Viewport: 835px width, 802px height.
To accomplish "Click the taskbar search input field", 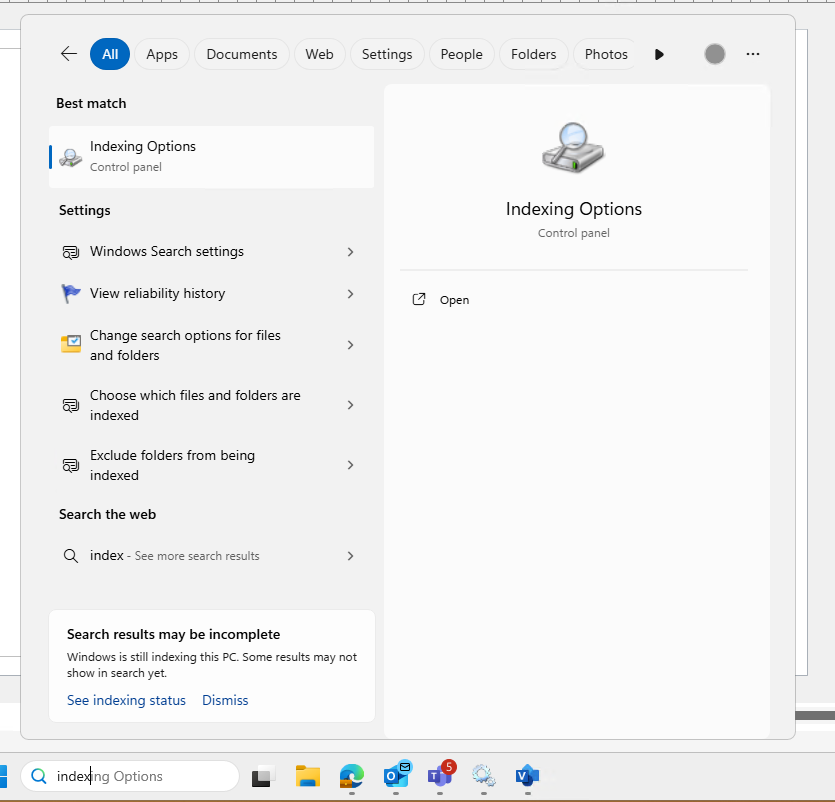I will coord(130,776).
